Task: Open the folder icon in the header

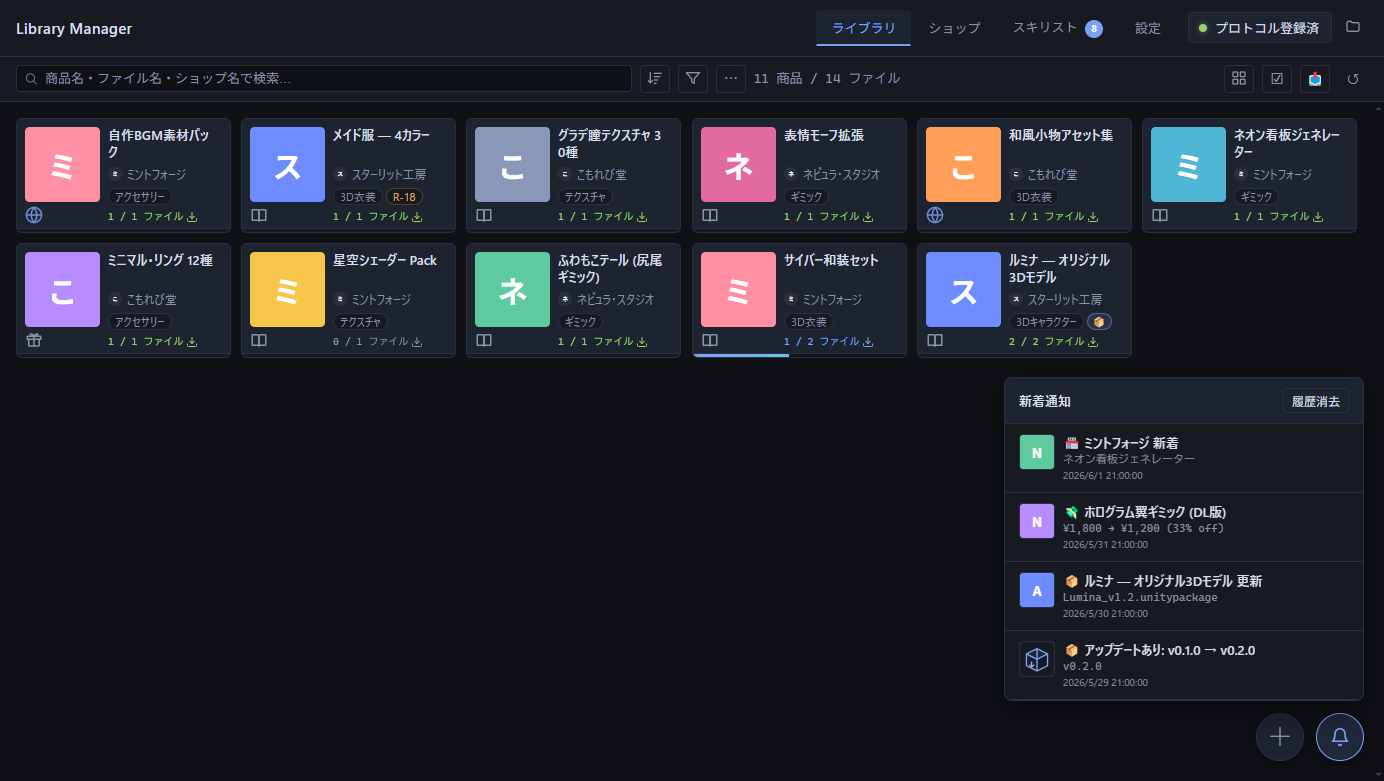Action: (x=1353, y=27)
